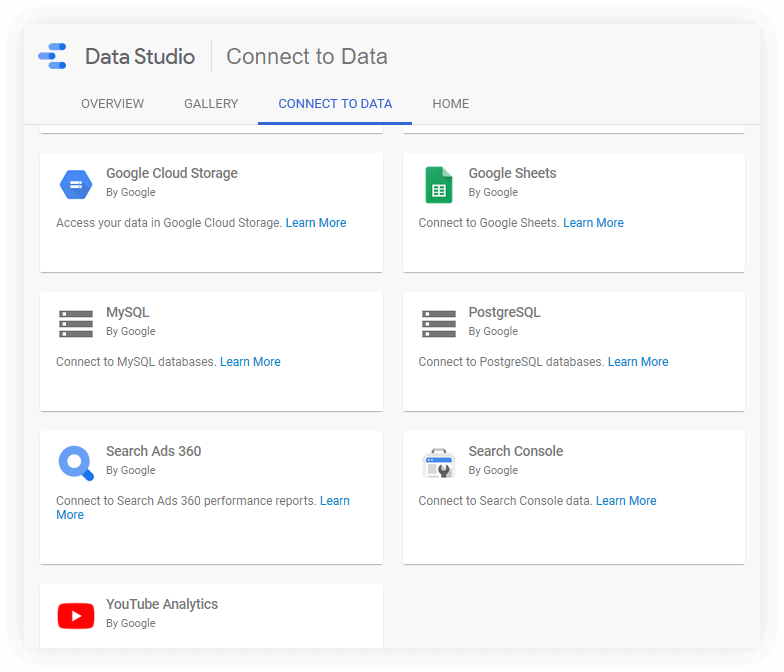
Task: Click the green Google Sheets icon
Action: [438, 184]
